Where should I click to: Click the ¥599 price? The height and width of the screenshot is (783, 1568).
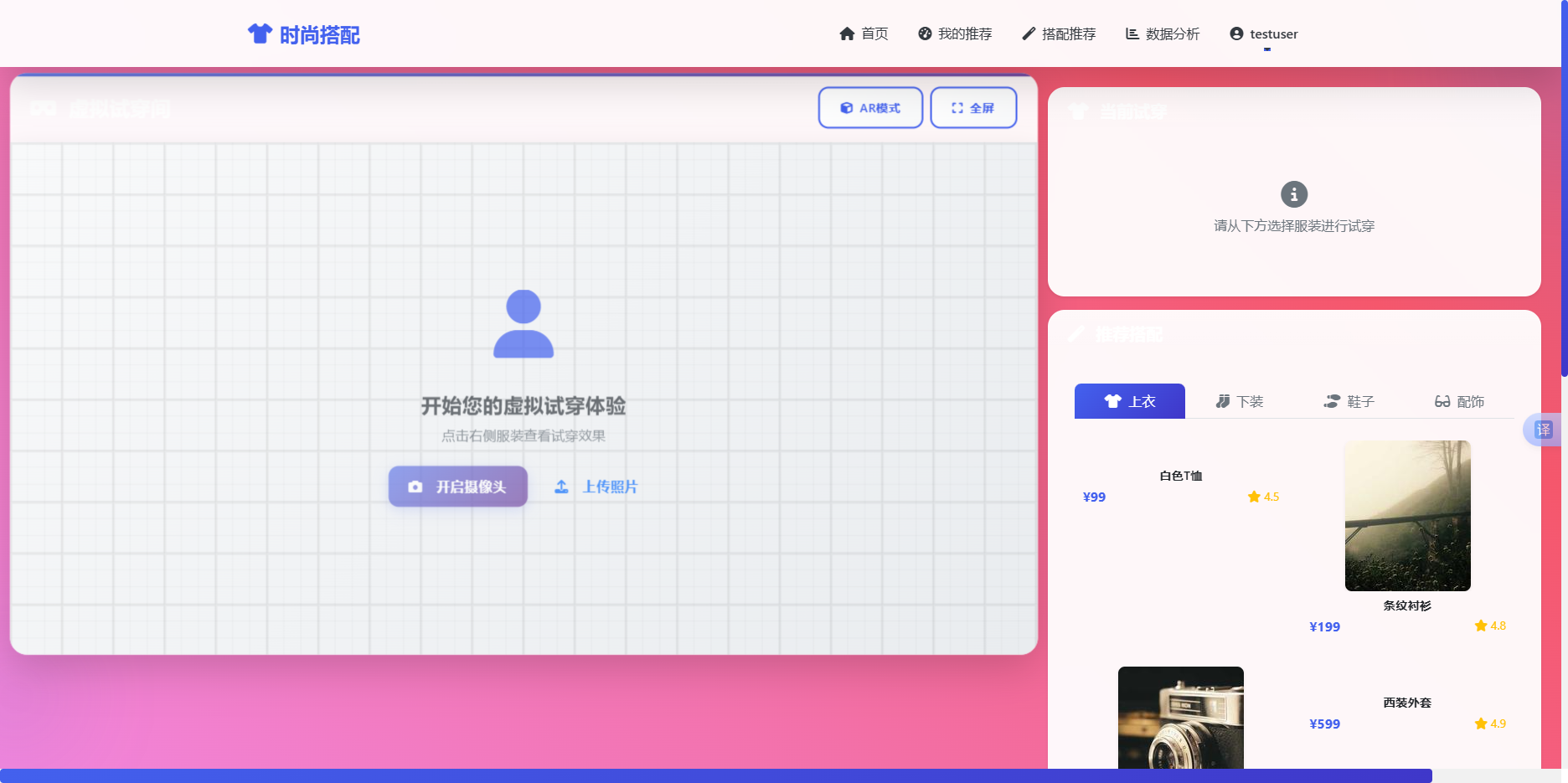point(1324,724)
